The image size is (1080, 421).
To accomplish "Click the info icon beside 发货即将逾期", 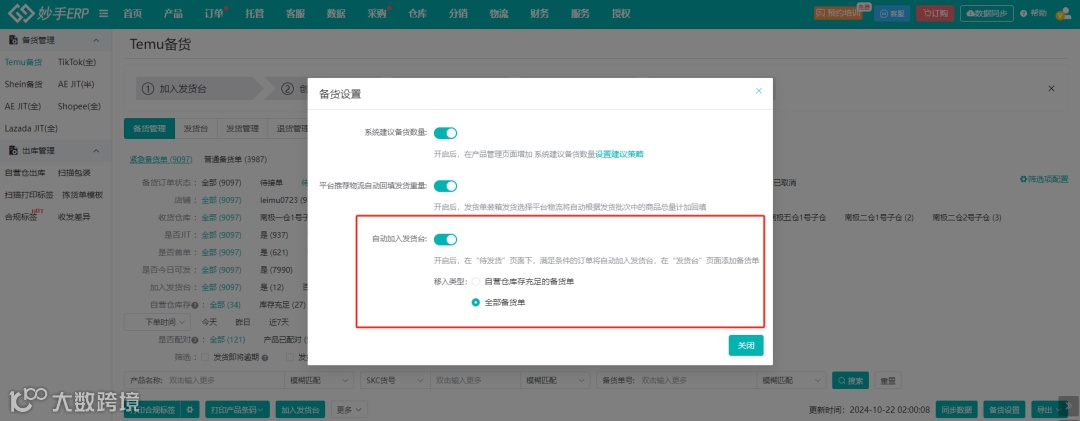I will click(x=265, y=358).
